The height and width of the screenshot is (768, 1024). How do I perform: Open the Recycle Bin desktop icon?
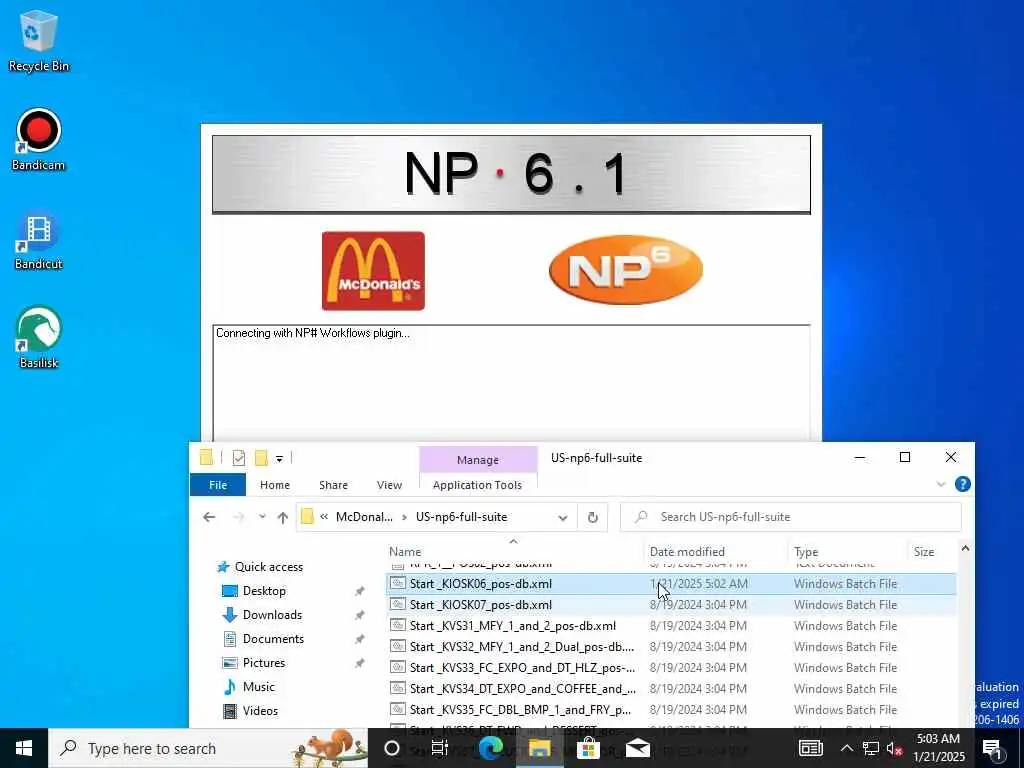[39, 40]
